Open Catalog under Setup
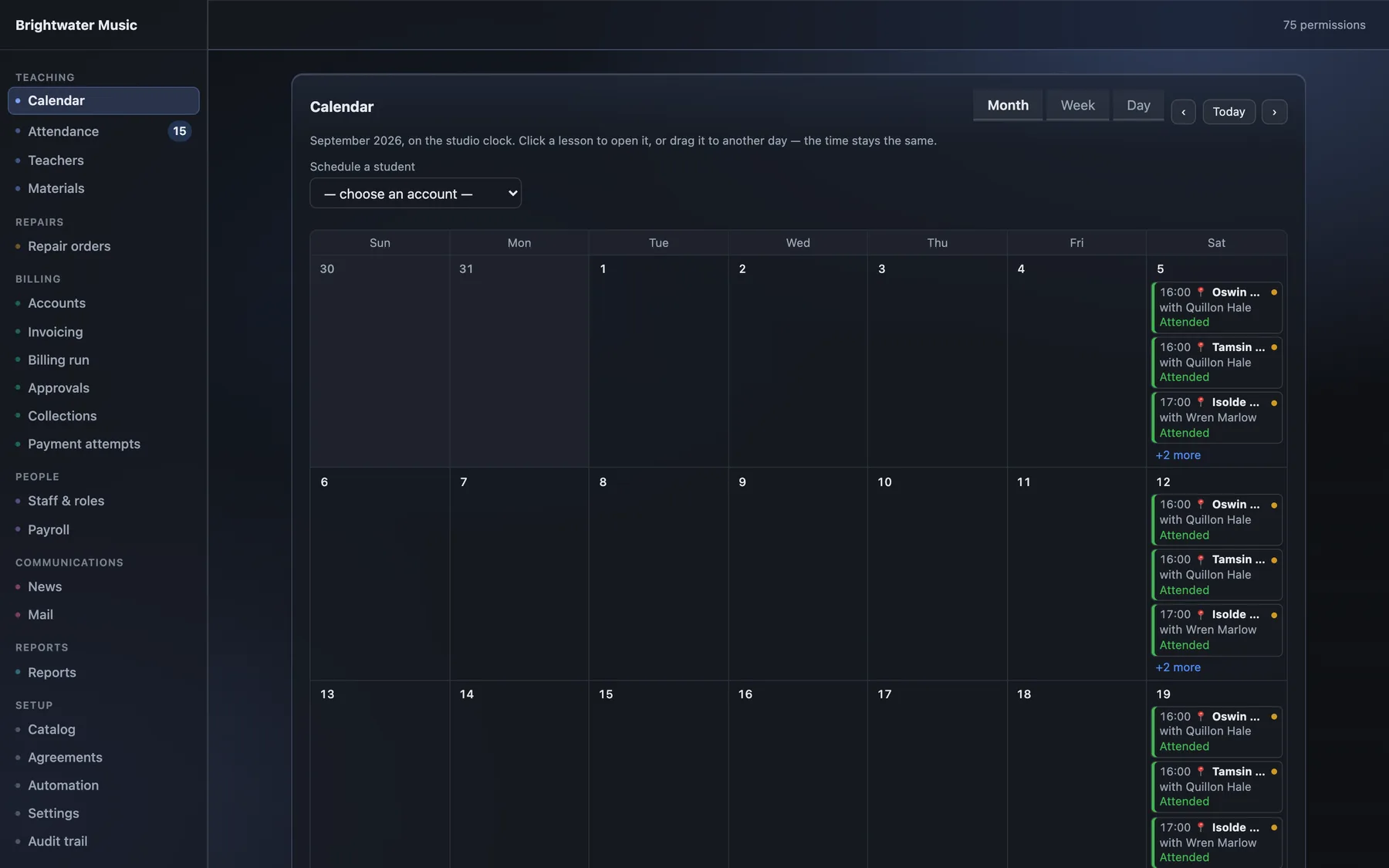The height and width of the screenshot is (868, 1389). point(103,729)
